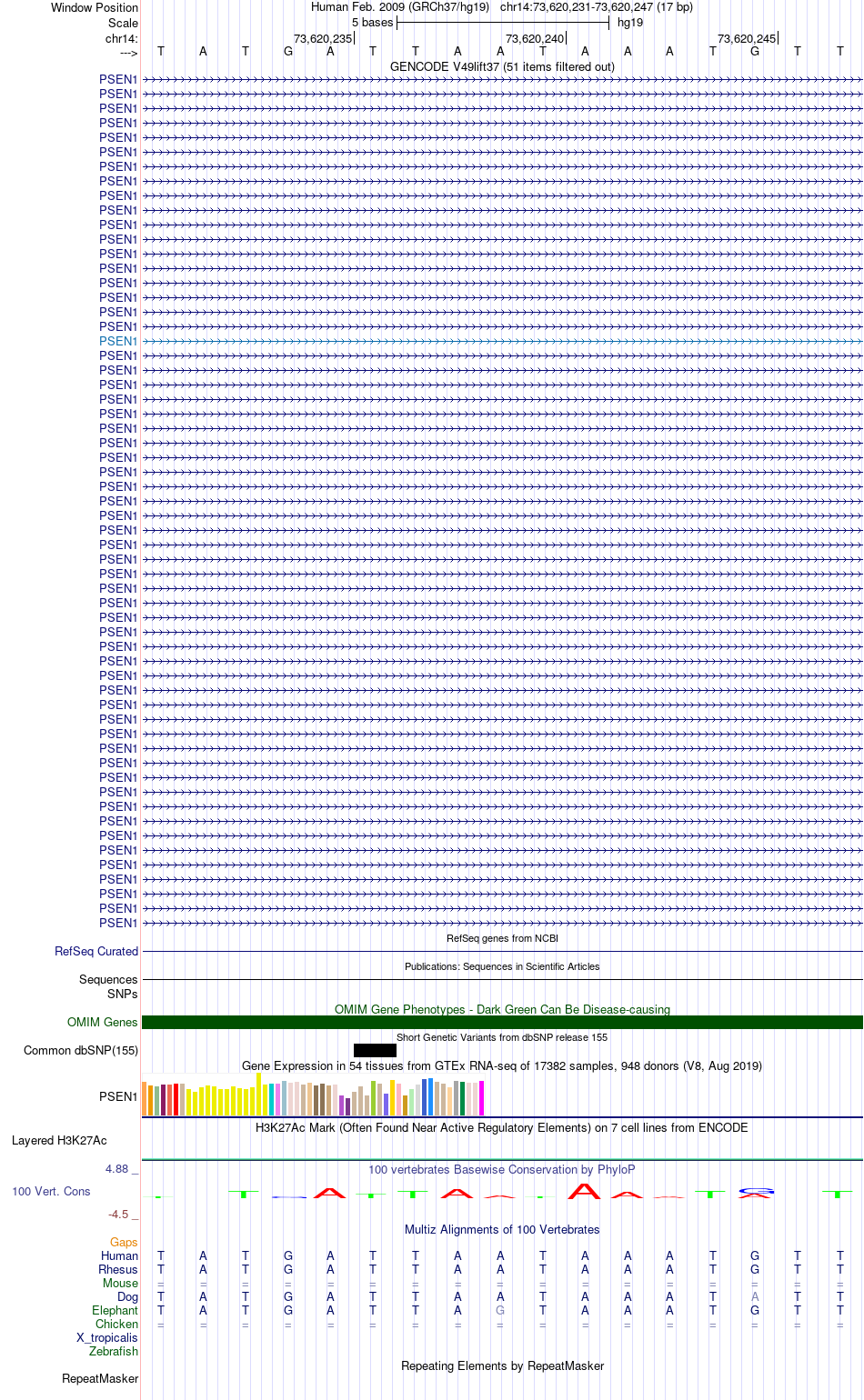This screenshot has width=864, height=1400.
Task: Select the Sequences track label
Action: pos(108,979)
